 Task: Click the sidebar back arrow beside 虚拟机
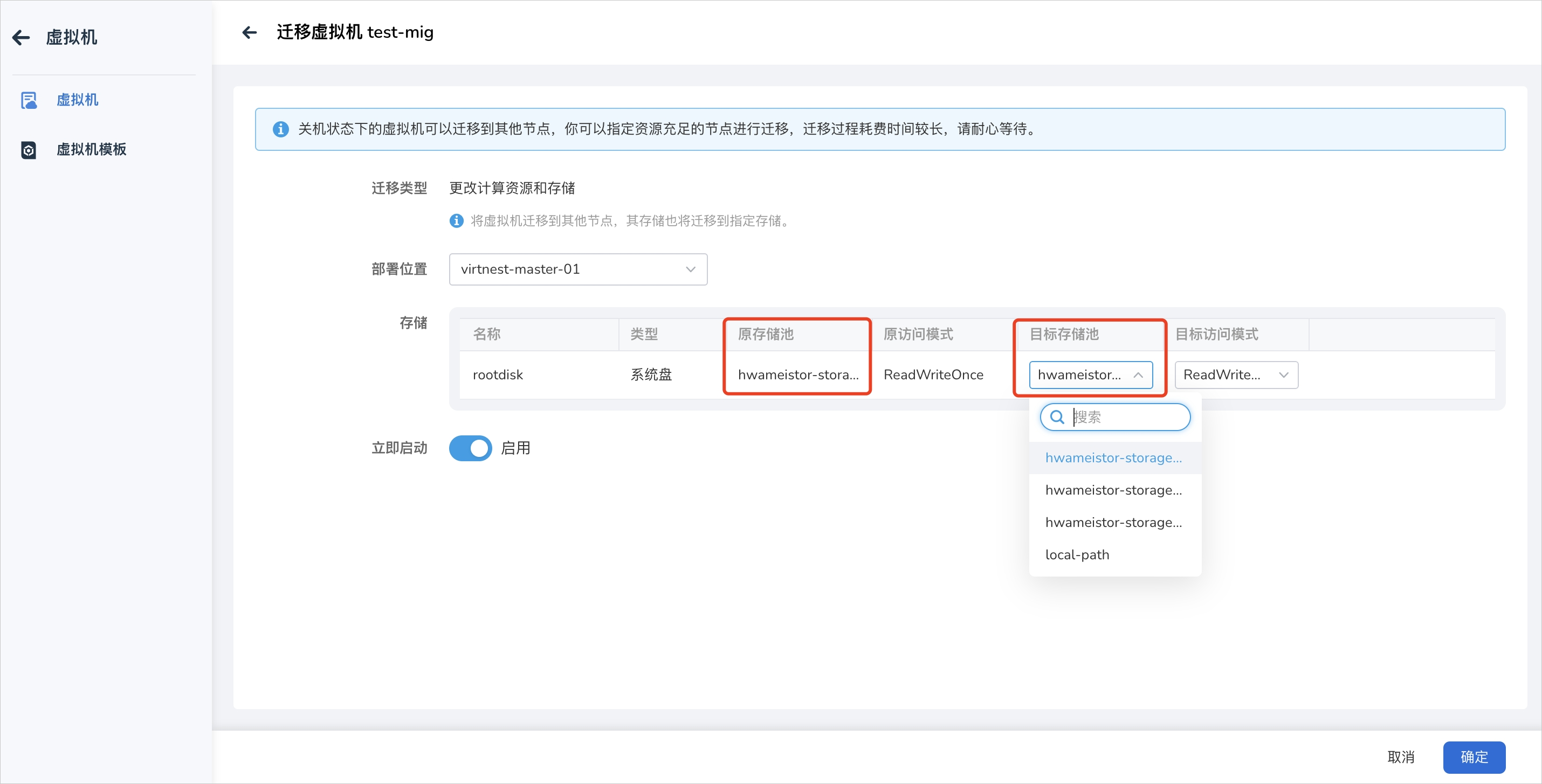tap(21, 38)
